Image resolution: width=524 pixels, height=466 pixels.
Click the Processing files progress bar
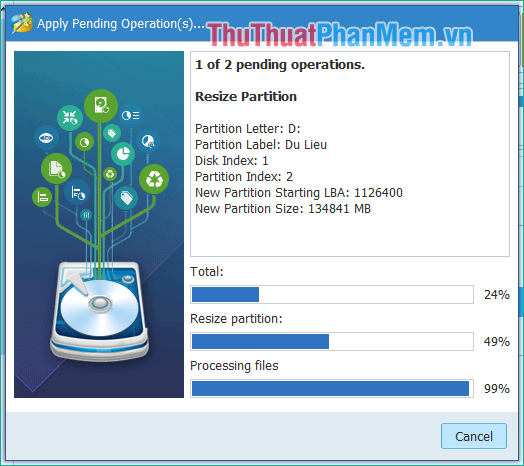tap(332, 388)
